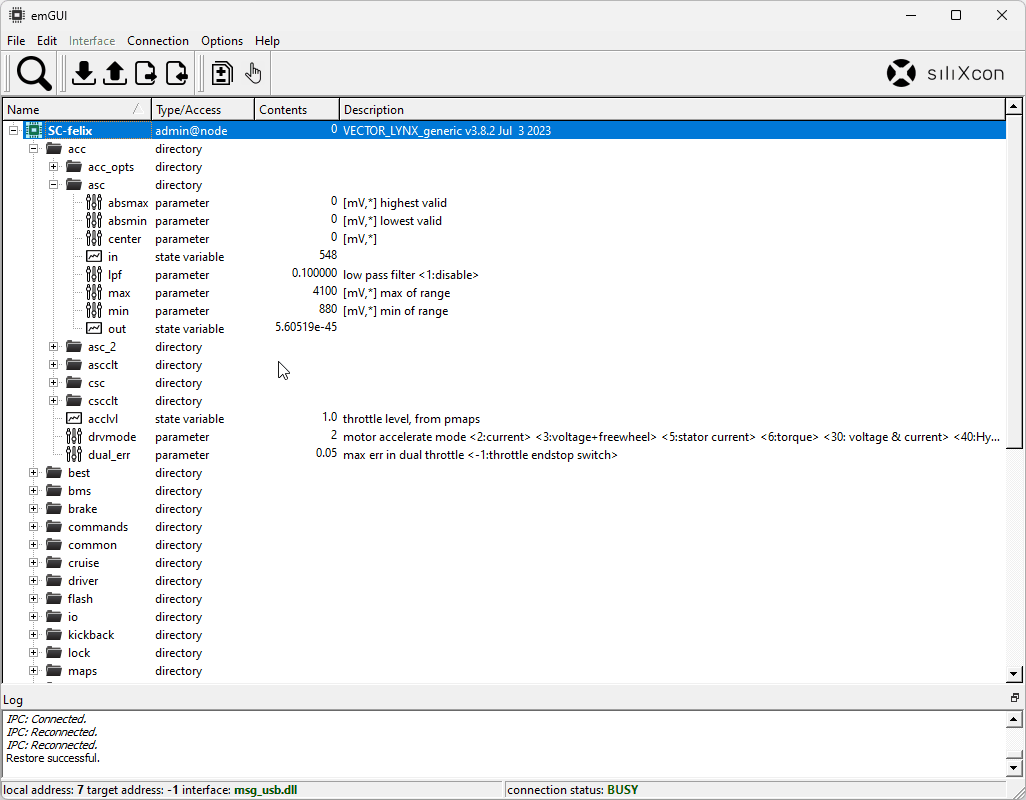This screenshot has height=800, width=1026.
Task: Undock the Log panel with float button
Action: pyautogui.click(x=1015, y=698)
